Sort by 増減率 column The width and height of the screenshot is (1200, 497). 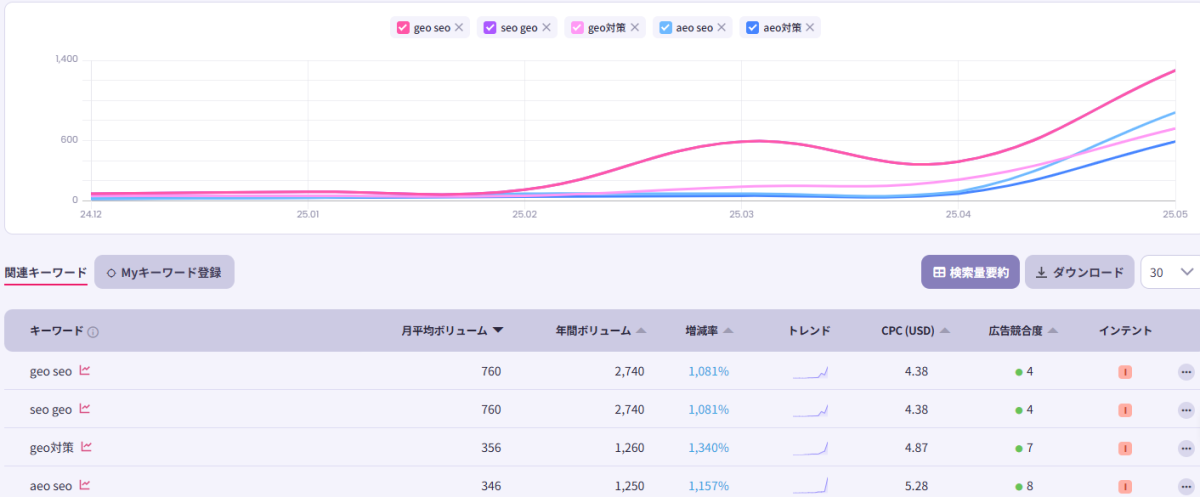coord(709,330)
